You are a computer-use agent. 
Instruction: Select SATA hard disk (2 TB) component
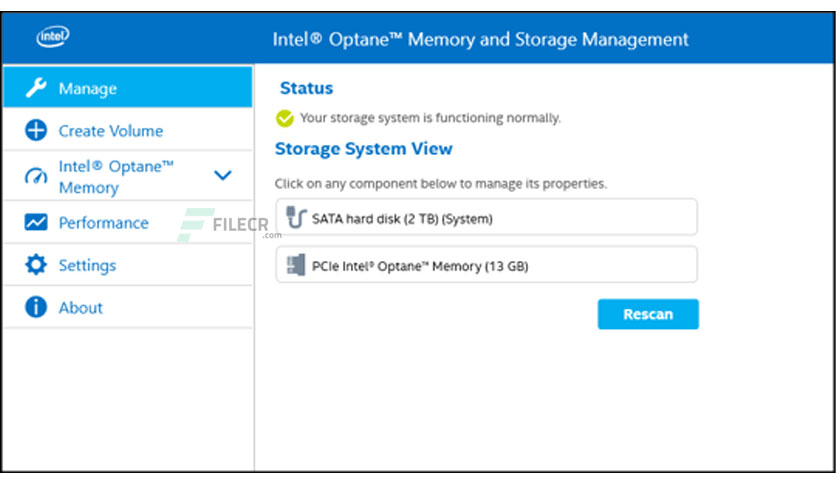click(486, 217)
